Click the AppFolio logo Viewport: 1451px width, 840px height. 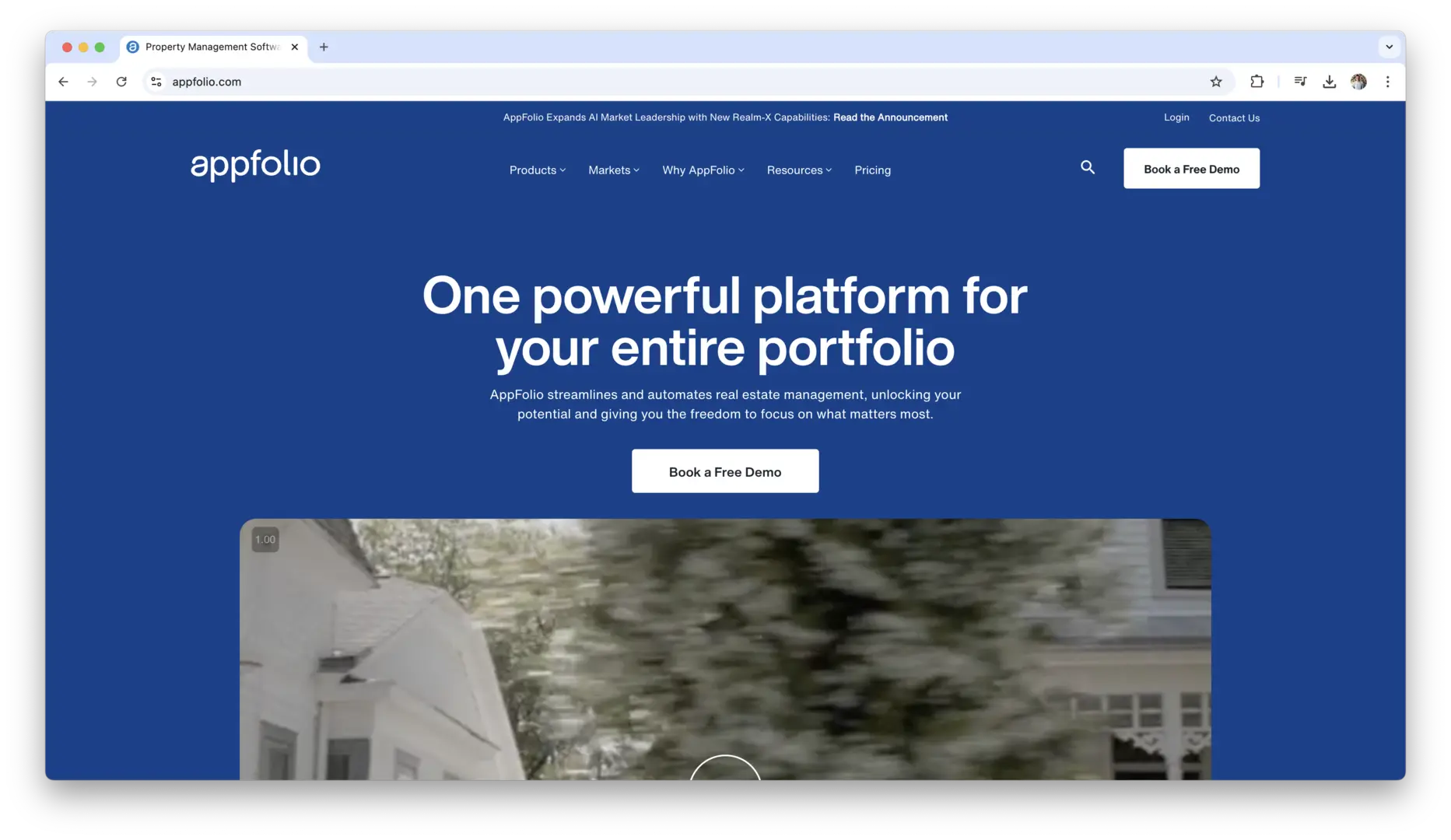coord(255,166)
